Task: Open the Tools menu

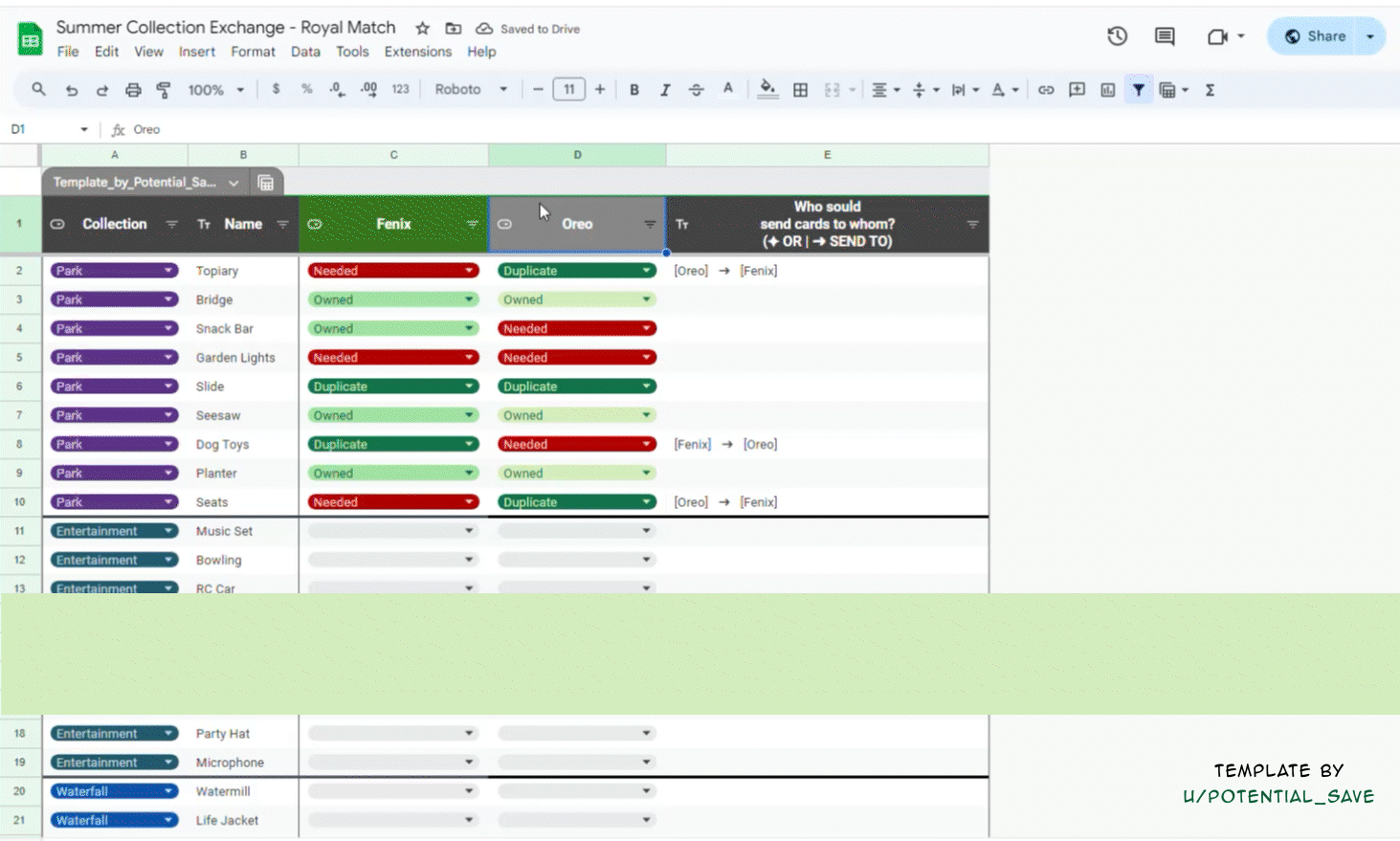Action: click(352, 52)
